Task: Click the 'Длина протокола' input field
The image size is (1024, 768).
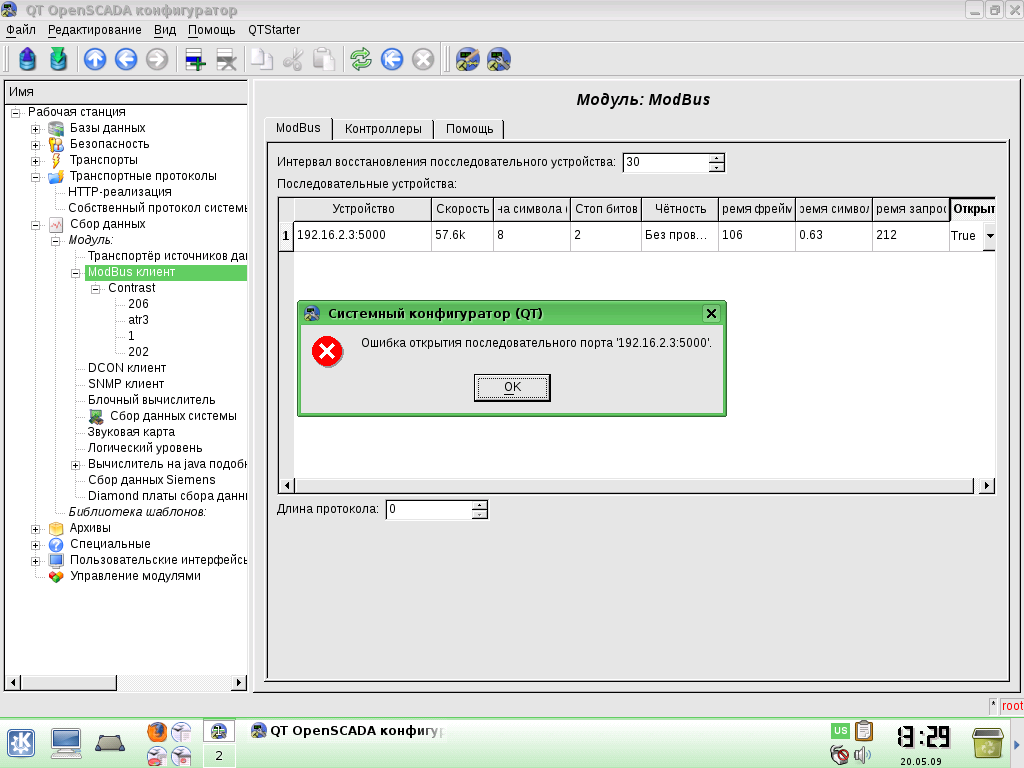Action: pos(428,509)
